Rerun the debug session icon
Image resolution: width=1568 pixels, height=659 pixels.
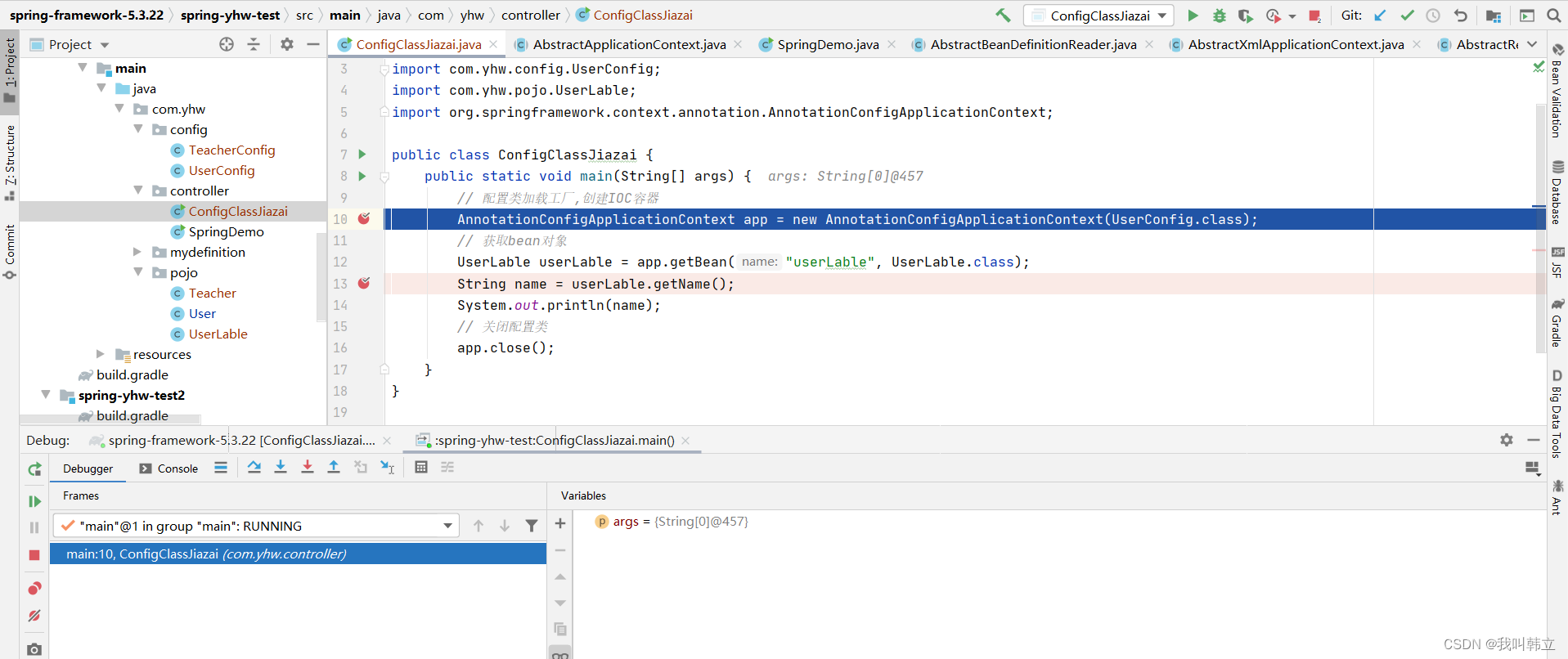click(x=34, y=469)
